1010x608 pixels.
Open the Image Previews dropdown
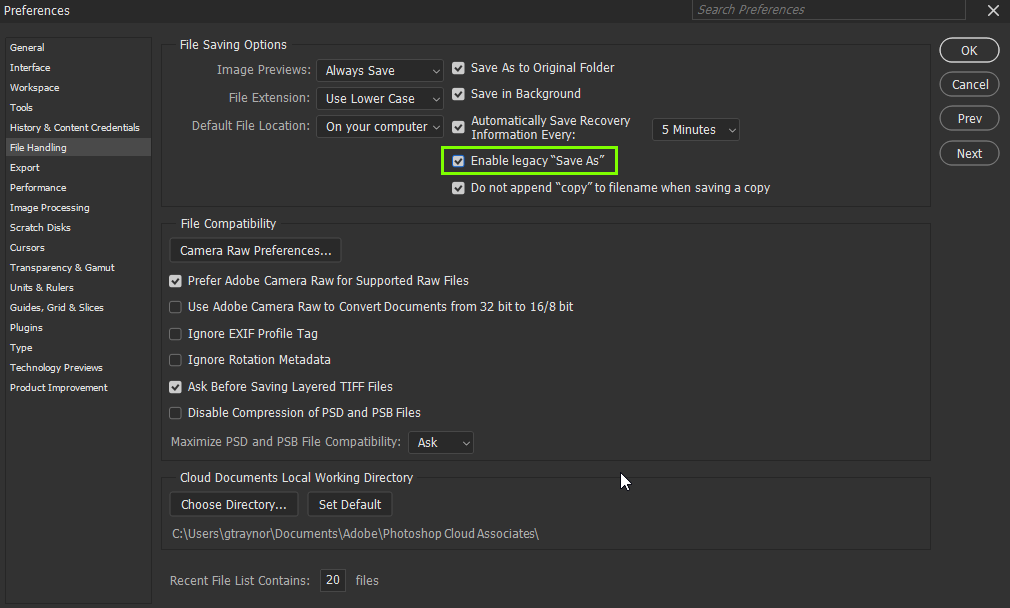(379, 70)
